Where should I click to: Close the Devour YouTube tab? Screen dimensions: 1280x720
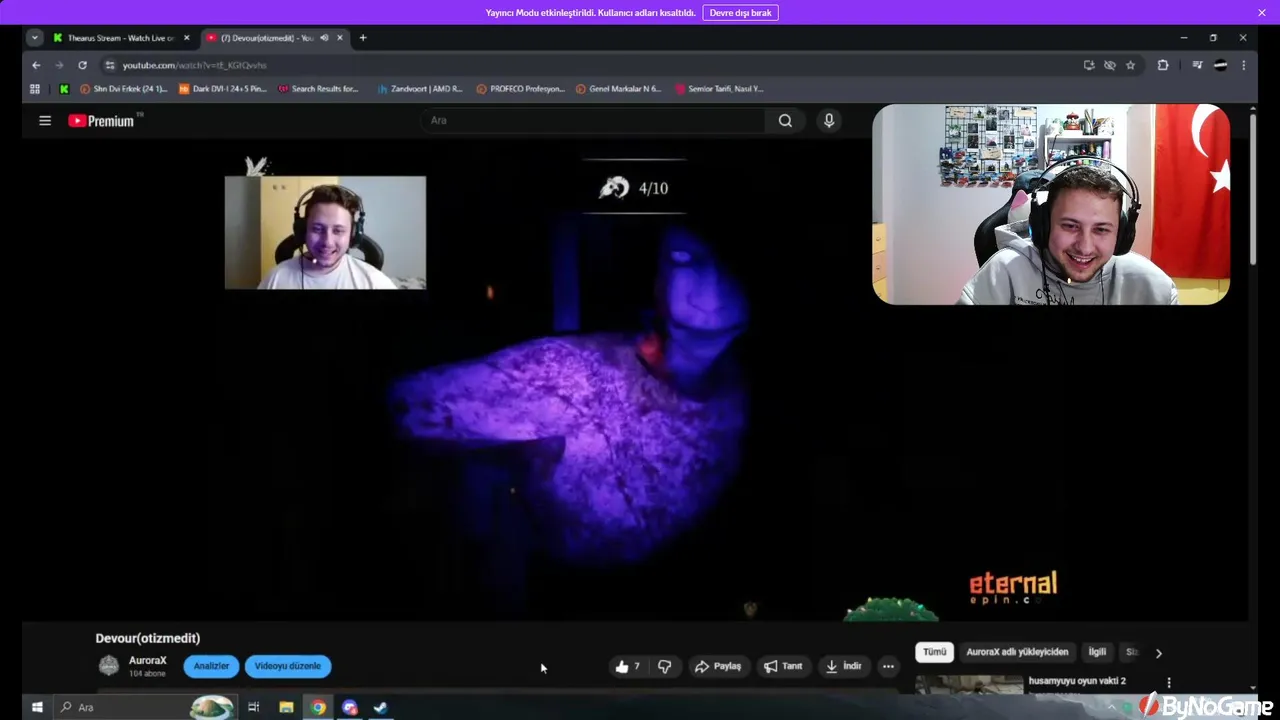tap(340, 38)
